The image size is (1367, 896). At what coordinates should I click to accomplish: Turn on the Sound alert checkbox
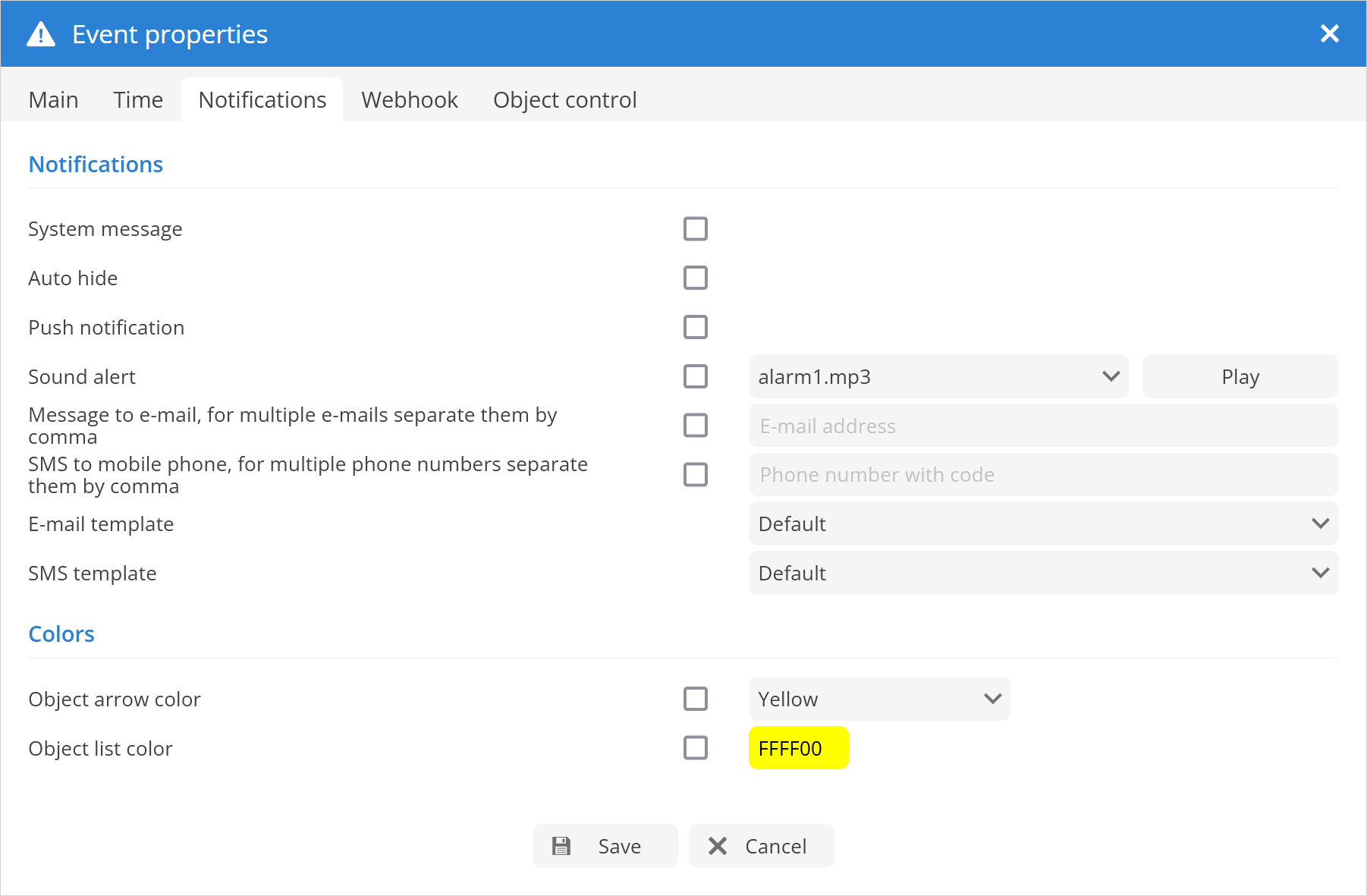click(695, 377)
